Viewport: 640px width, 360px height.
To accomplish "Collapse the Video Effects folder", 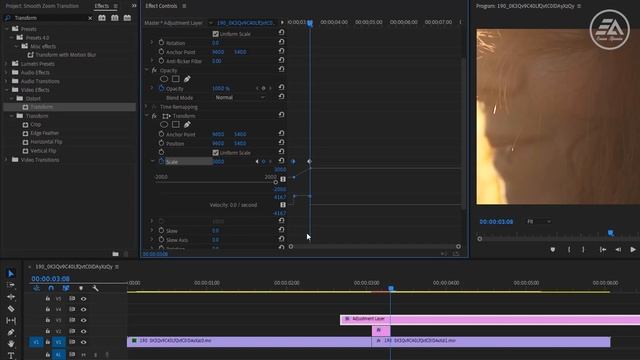I will tap(7, 90).
